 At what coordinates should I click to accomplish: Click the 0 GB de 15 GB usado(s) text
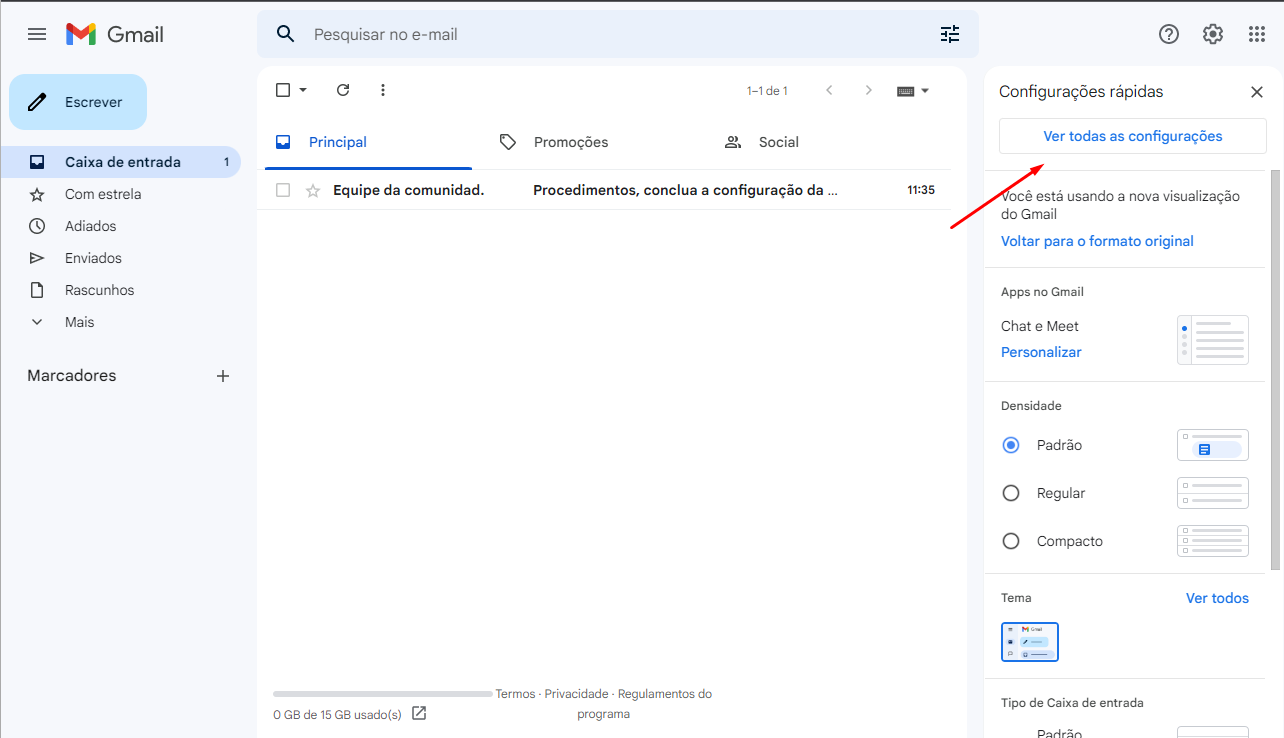tap(337, 715)
